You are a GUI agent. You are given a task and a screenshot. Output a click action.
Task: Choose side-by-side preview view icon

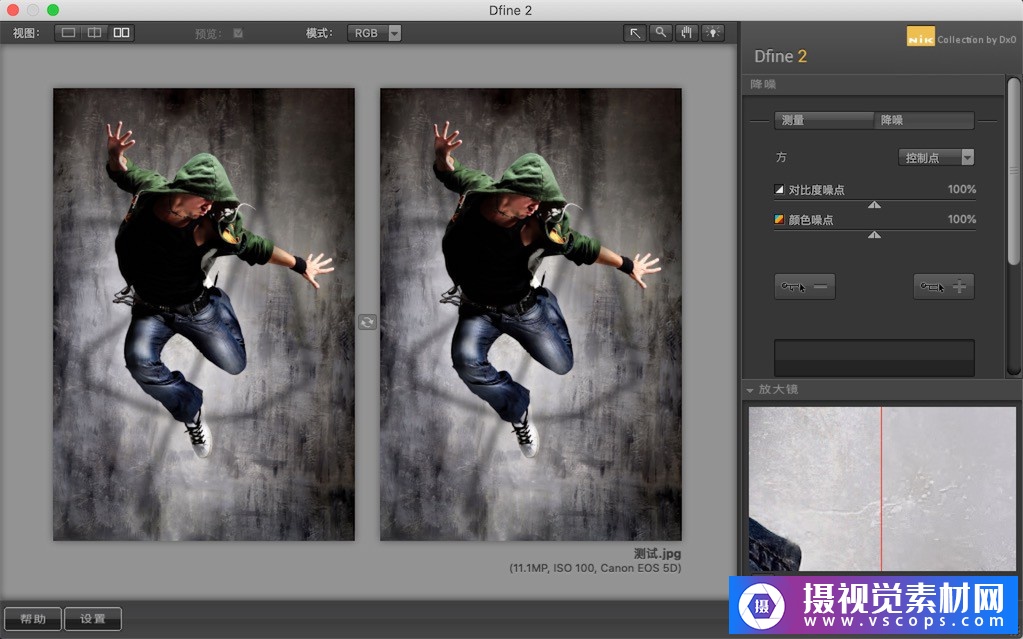click(x=121, y=33)
